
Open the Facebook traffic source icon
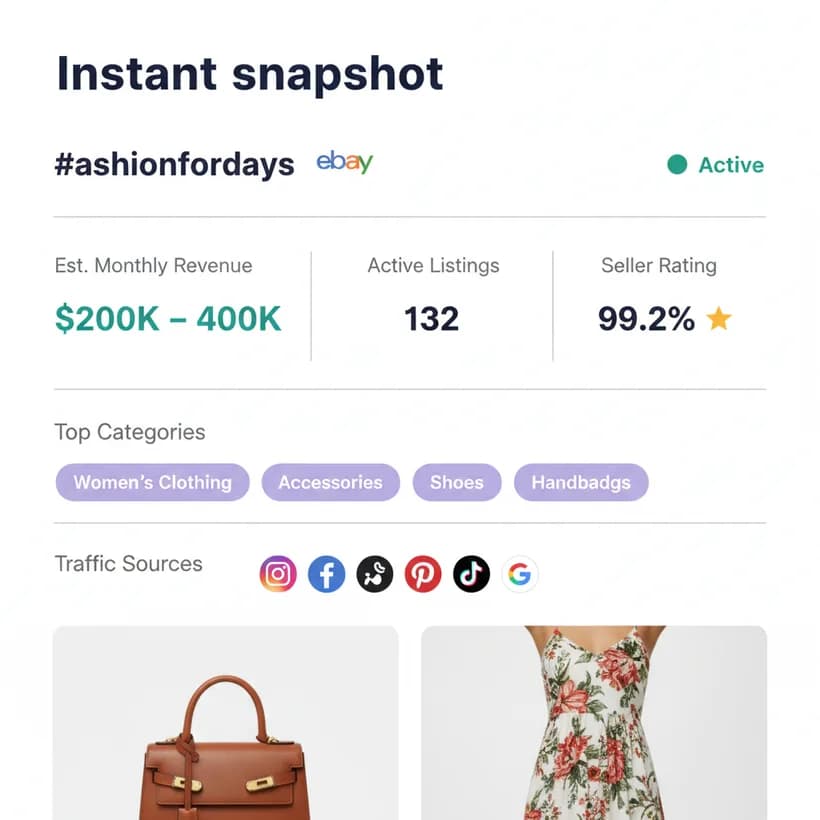click(x=326, y=574)
